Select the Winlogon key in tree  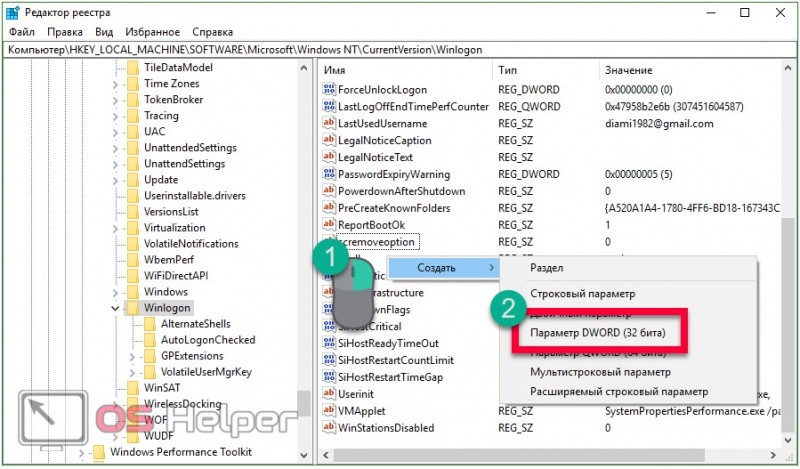(167, 308)
